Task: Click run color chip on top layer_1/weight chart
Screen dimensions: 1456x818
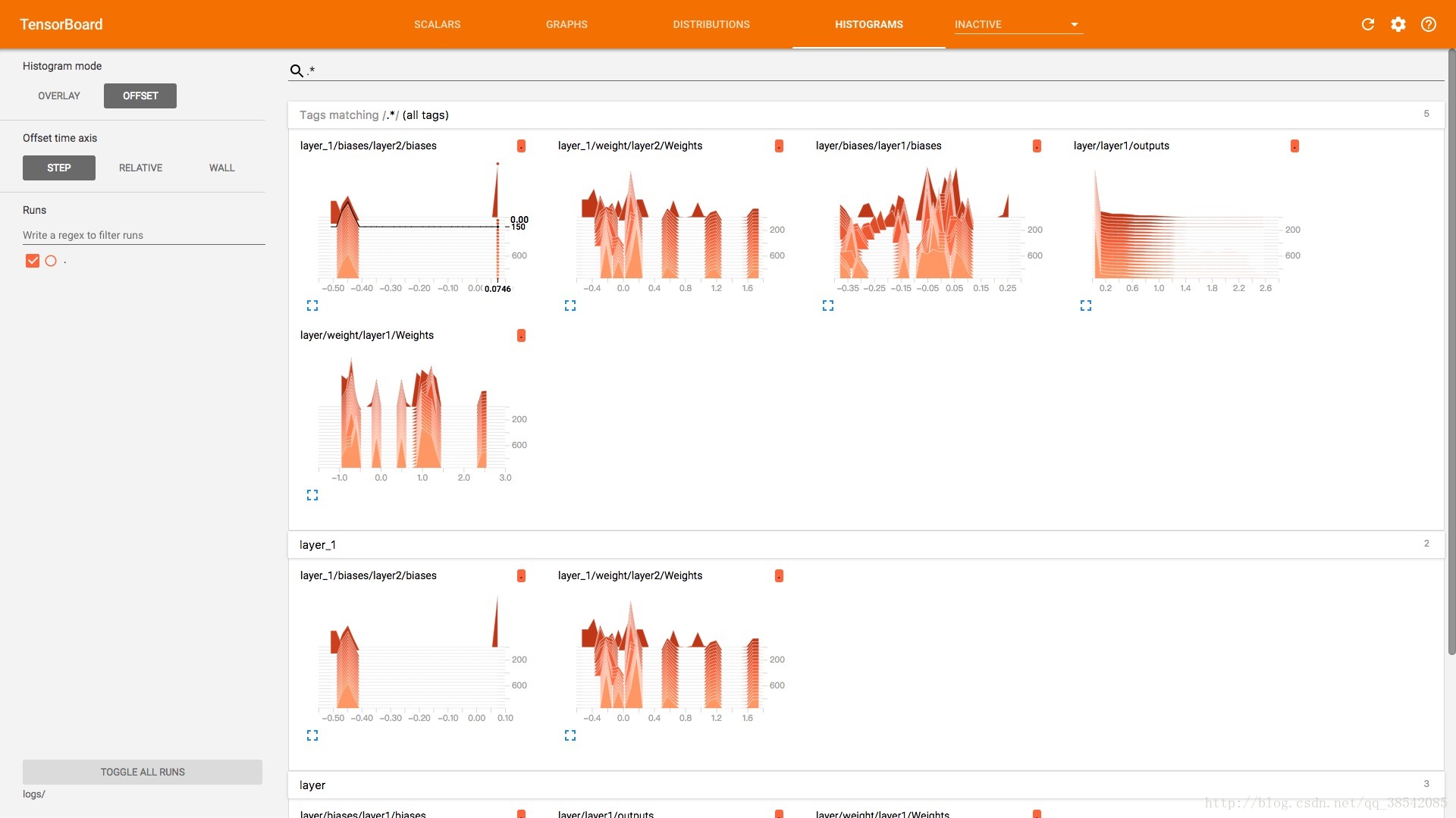Action: [x=779, y=146]
